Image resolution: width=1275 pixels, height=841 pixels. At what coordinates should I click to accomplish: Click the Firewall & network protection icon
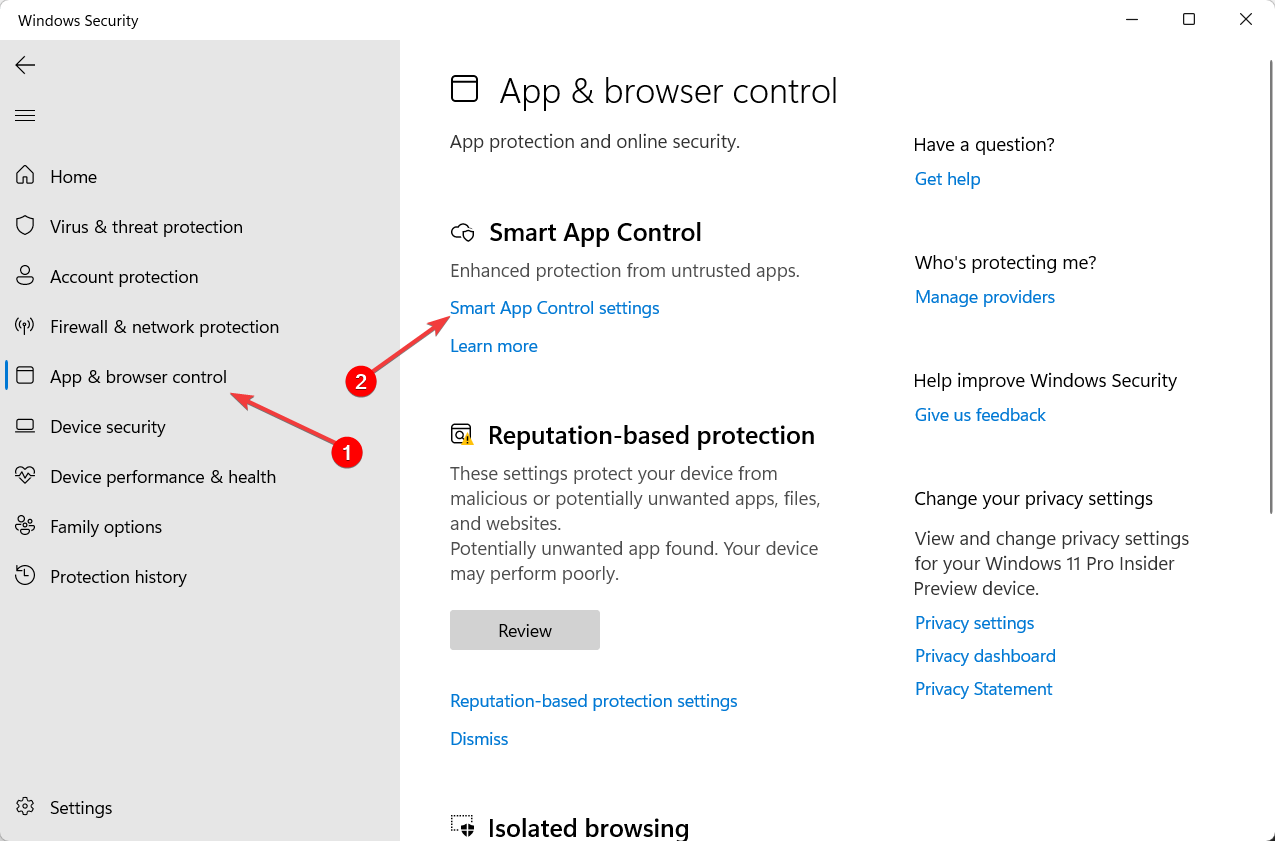(x=25, y=326)
